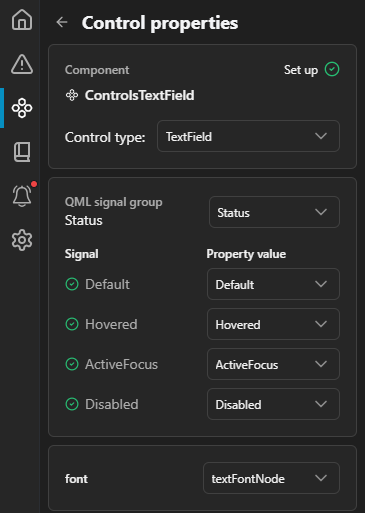Open the Home sidebar icon
Screen dimensions: 365x513
(22, 20)
